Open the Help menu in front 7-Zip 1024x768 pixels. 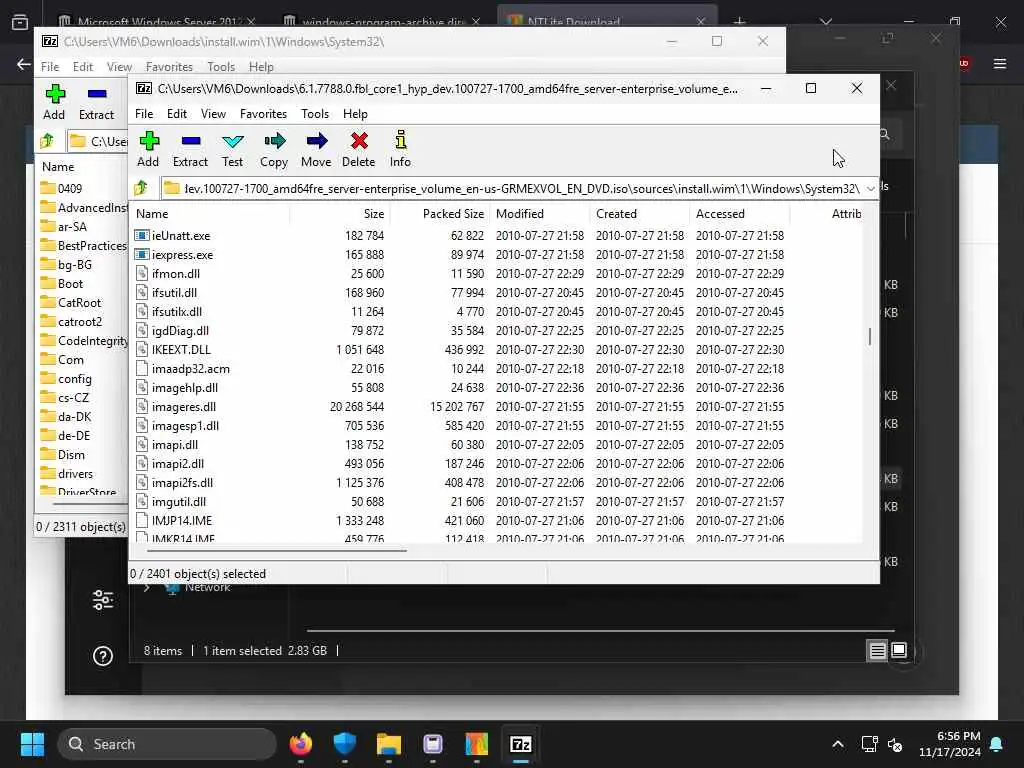point(355,114)
